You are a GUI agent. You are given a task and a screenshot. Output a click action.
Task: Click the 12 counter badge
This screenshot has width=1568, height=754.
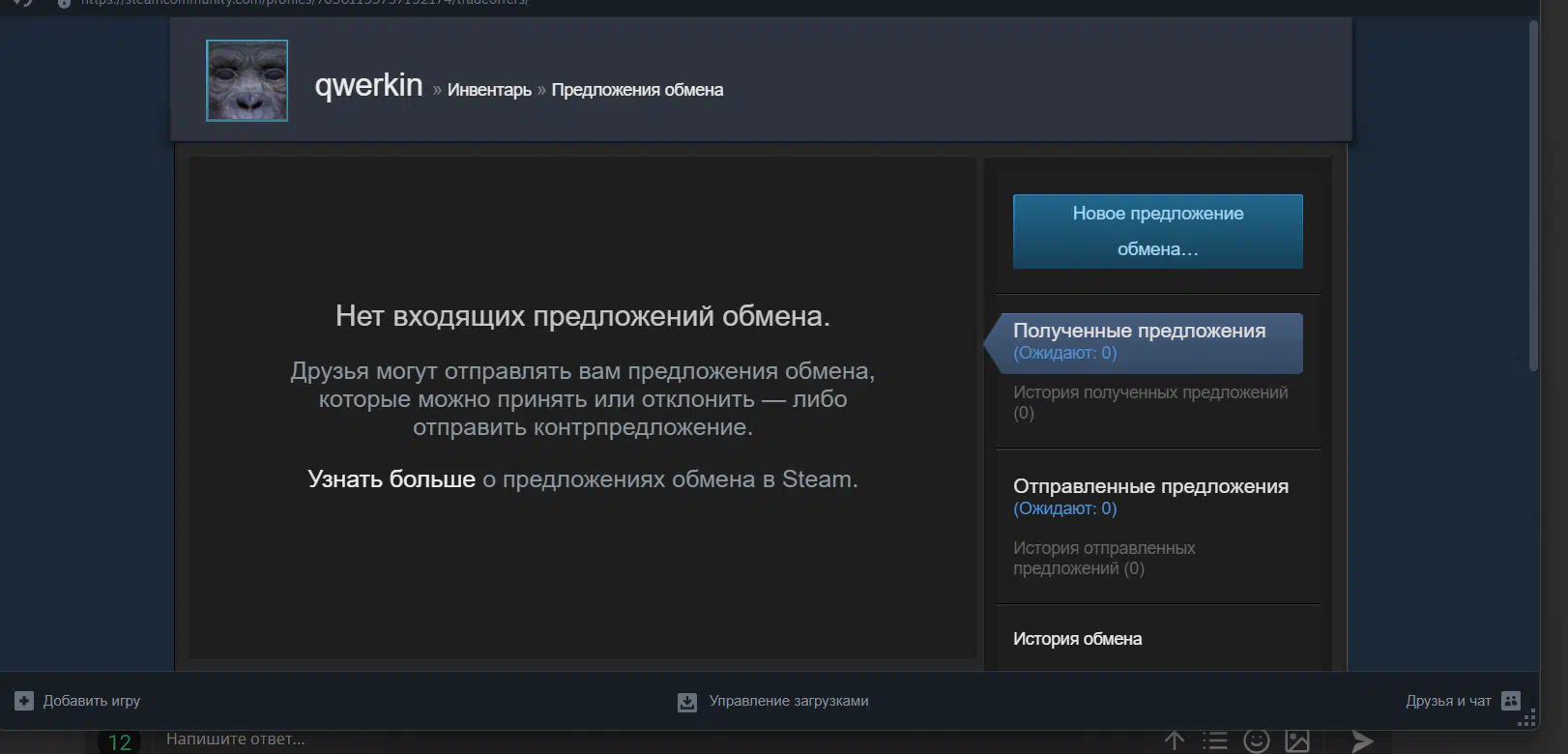click(119, 742)
